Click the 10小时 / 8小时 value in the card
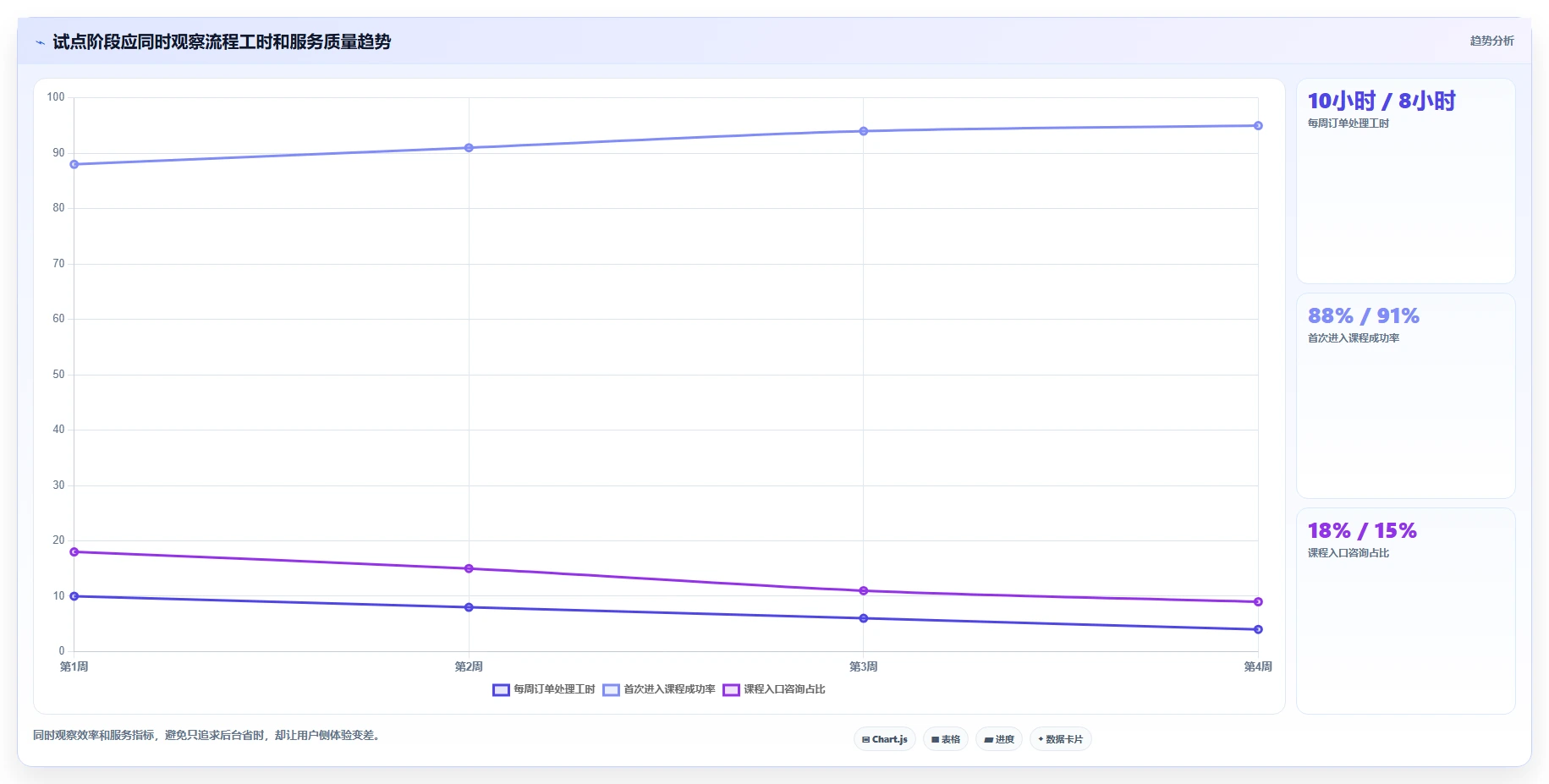Viewport: 1549px width, 784px height. pyautogui.click(x=1381, y=101)
